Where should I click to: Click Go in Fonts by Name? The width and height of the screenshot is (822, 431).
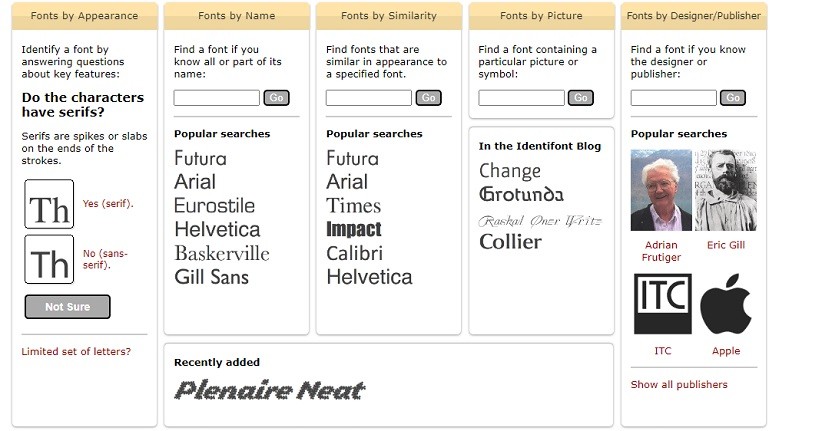click(276, 98)
